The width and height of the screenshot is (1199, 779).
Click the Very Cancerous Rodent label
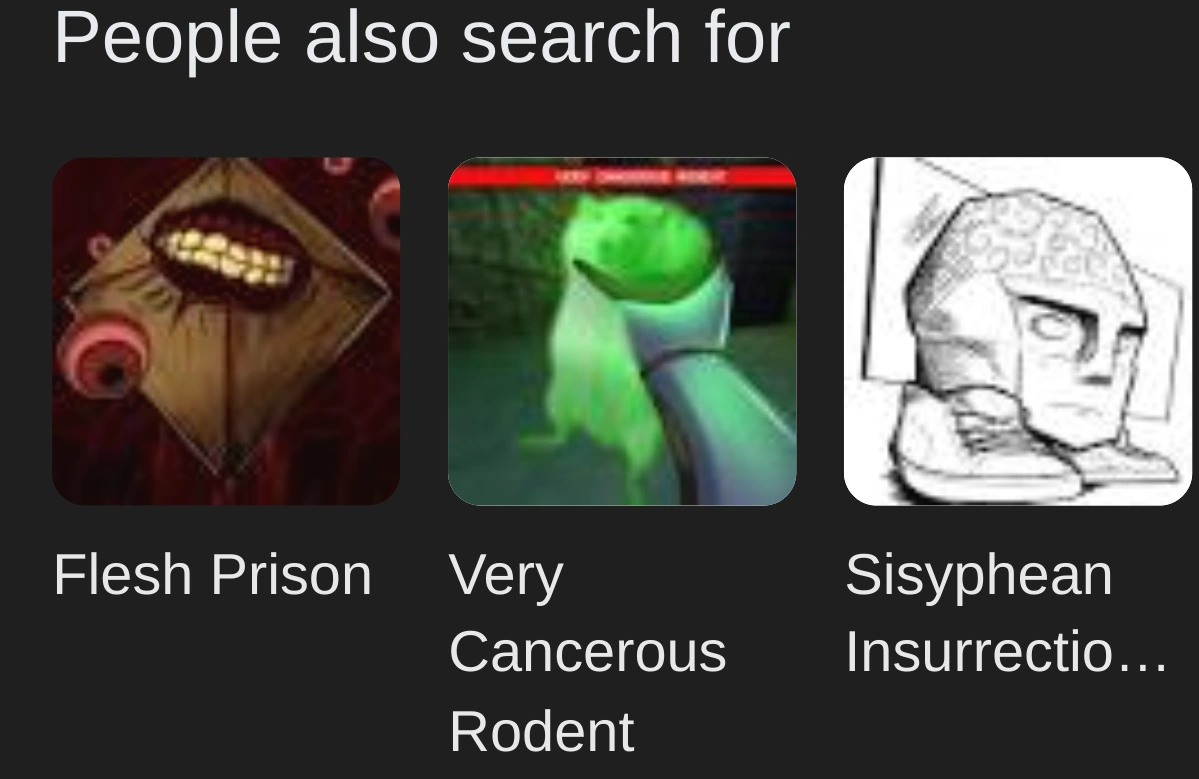[587, 653]
